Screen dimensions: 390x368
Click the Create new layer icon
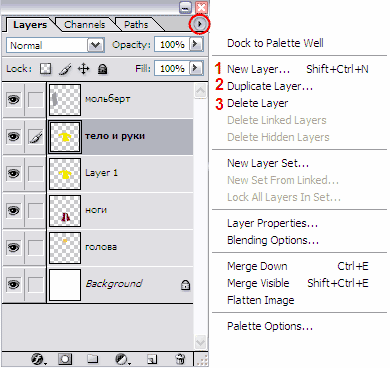pos(152,359)
